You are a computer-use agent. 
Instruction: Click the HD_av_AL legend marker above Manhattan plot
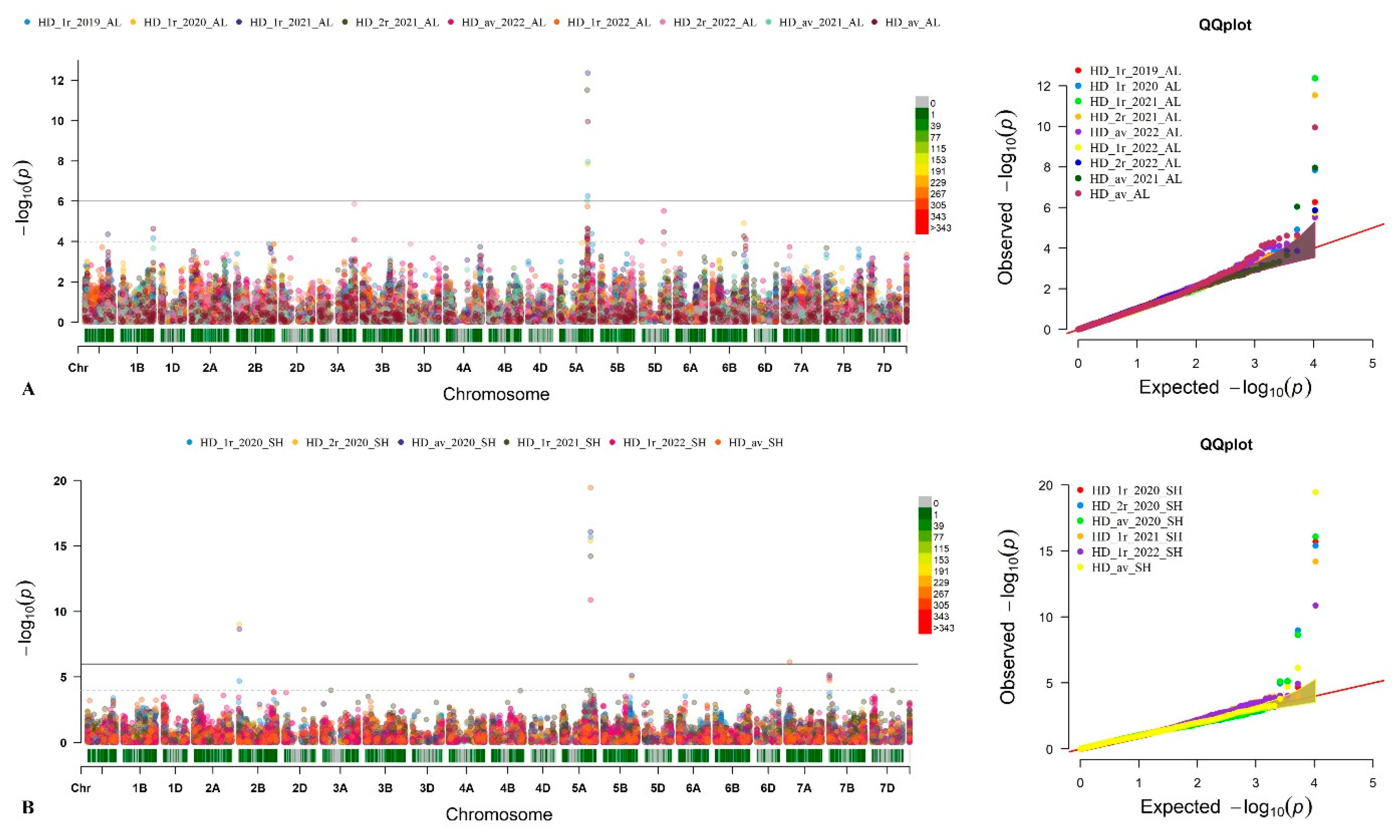tap(874, 22)
